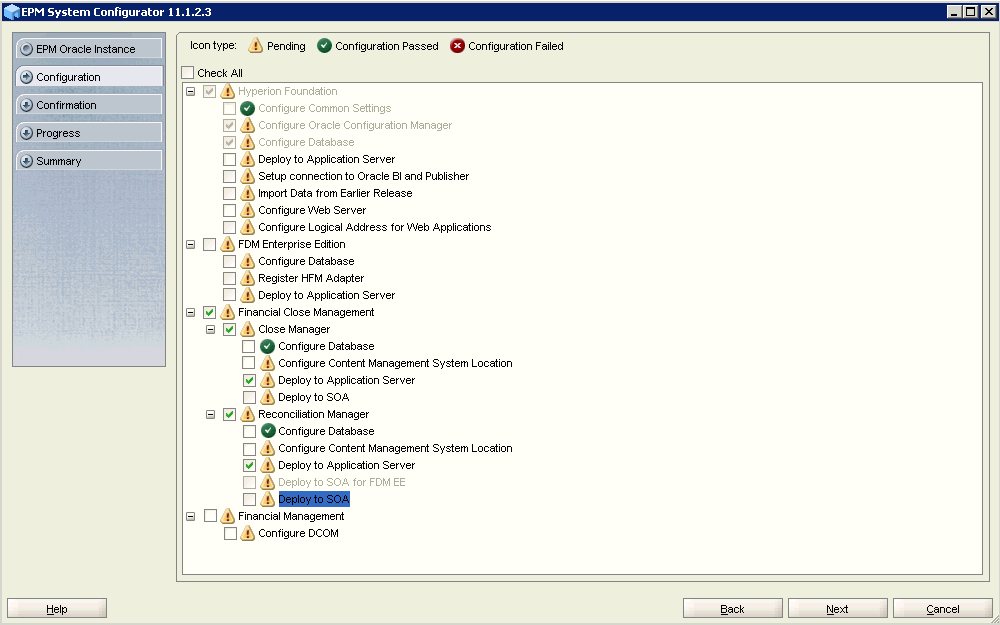Collapse the Hyperion Foundation tree node
Viewport: 1000px width, 625px height.
pos(190,91)
